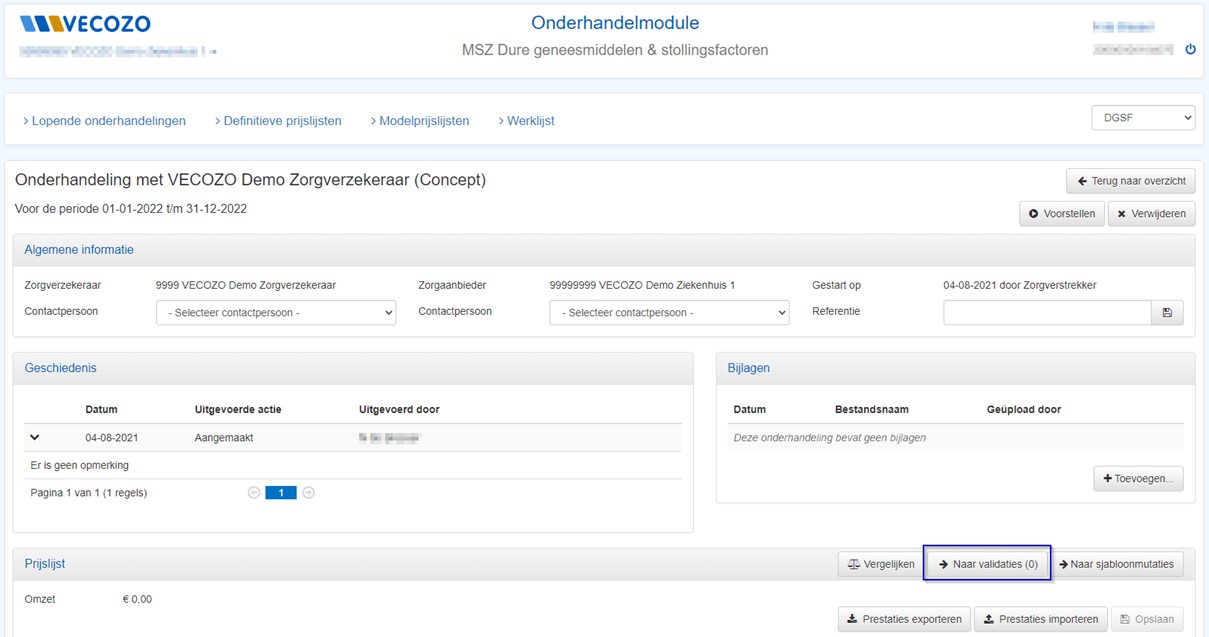Click Prestaties exporteren button

click(x=904, y=619)
